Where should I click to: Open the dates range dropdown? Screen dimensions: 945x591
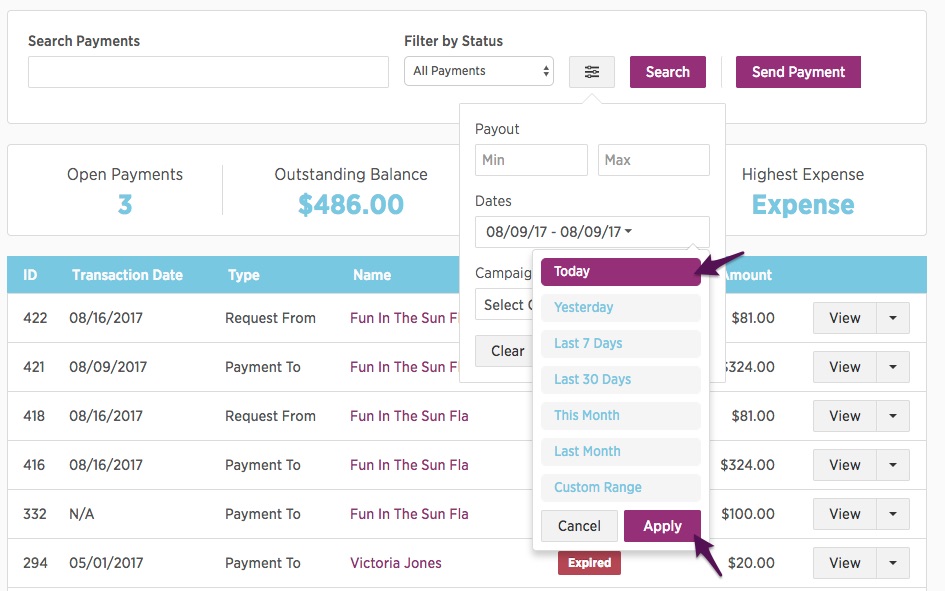pyautogui.click(x=592, y=232)
